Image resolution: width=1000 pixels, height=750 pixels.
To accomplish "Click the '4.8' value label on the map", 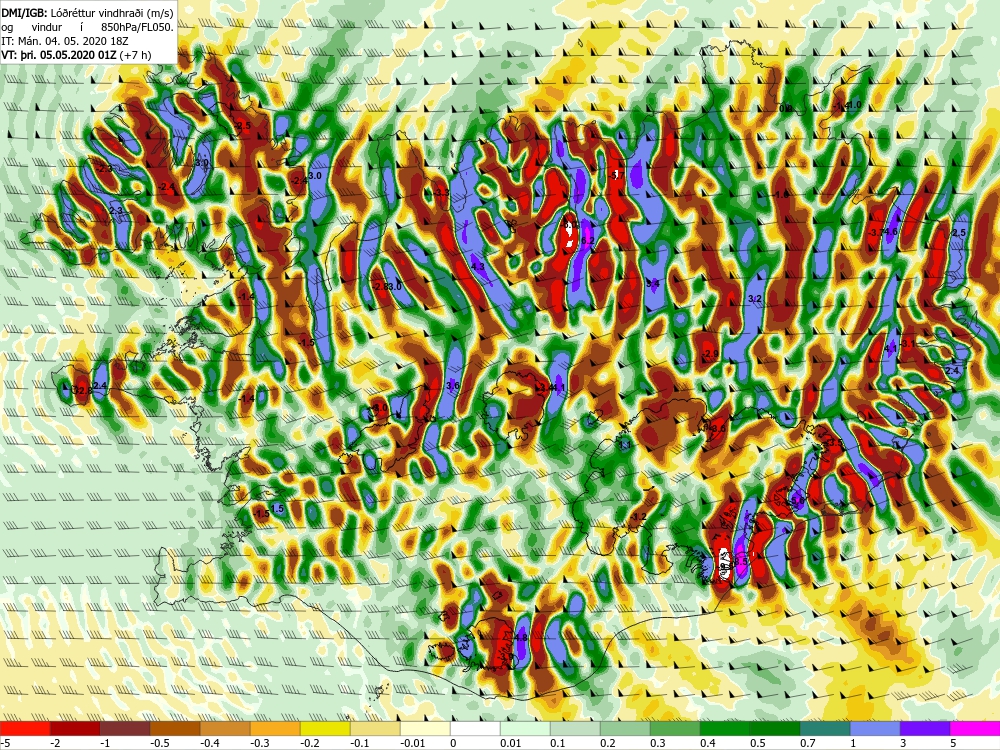I will click(521, 637).
